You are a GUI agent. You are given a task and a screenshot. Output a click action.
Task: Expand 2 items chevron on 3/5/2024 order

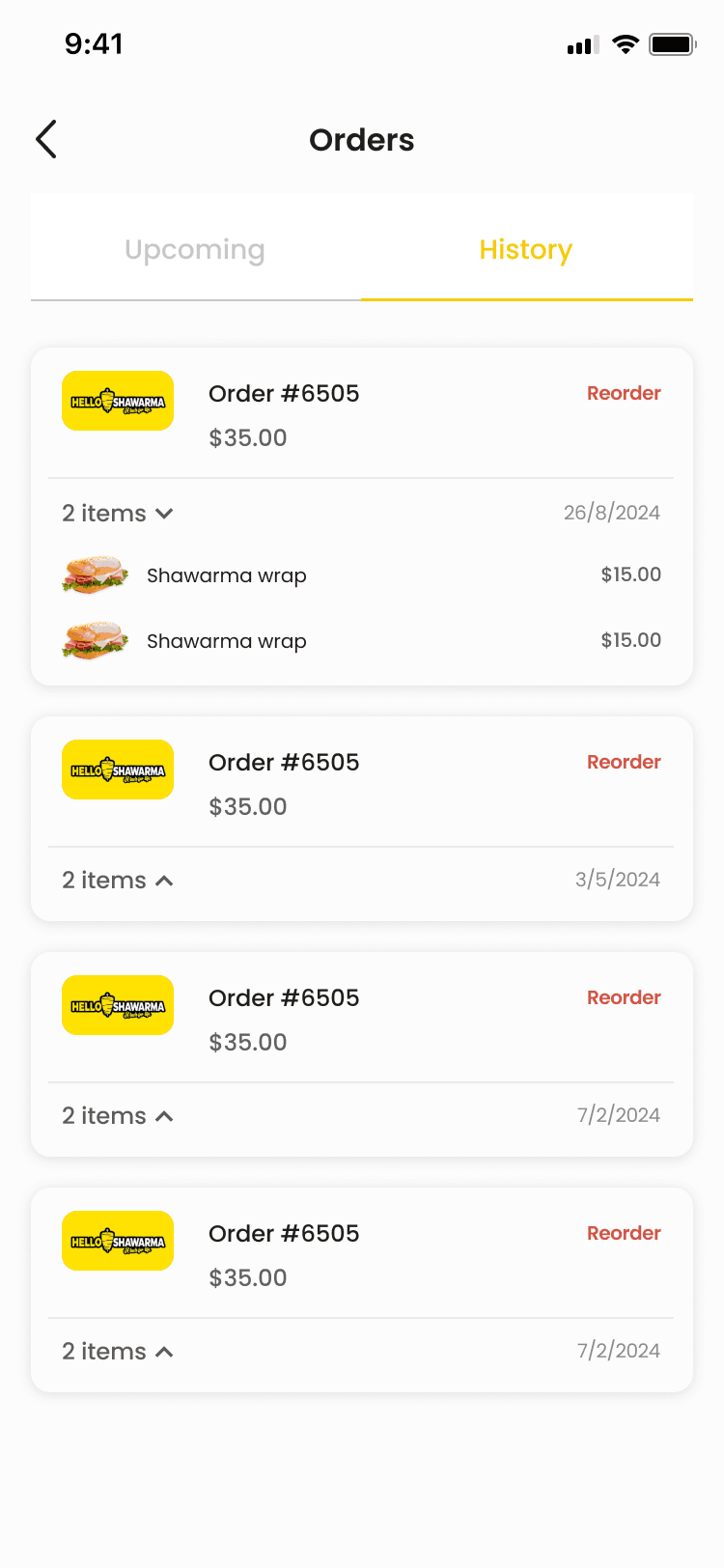pos(164,881)
